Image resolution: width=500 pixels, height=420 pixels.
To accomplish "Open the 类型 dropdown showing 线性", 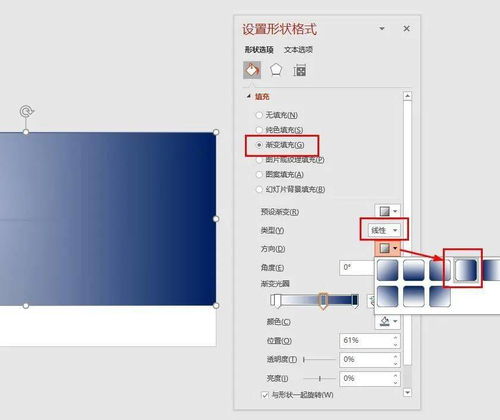I will pos(384,230).
